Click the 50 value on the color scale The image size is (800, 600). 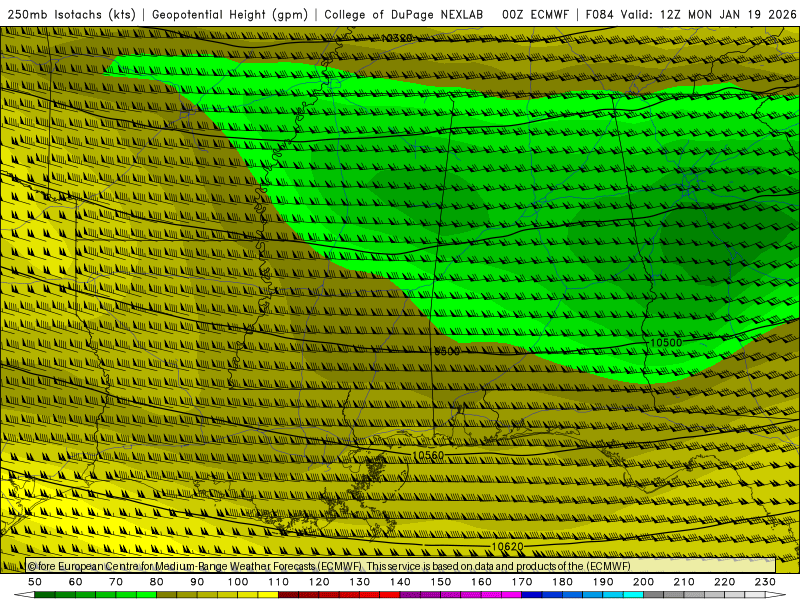pos(35,582)
